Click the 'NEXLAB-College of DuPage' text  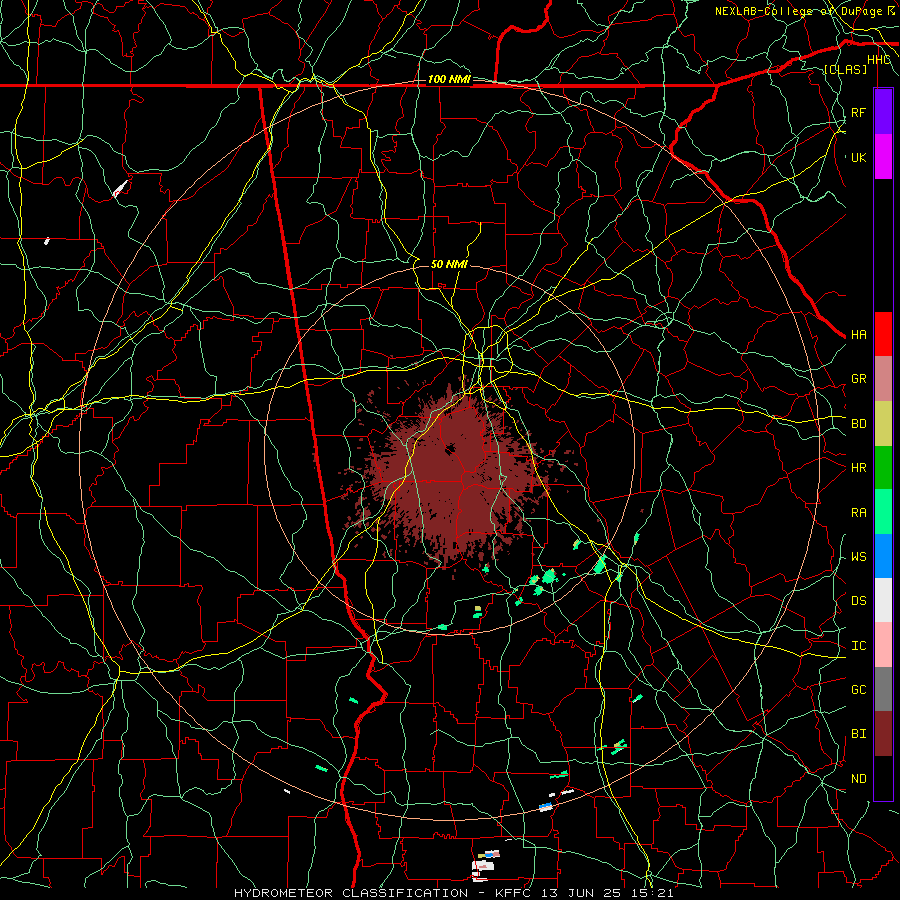[798, 11]
